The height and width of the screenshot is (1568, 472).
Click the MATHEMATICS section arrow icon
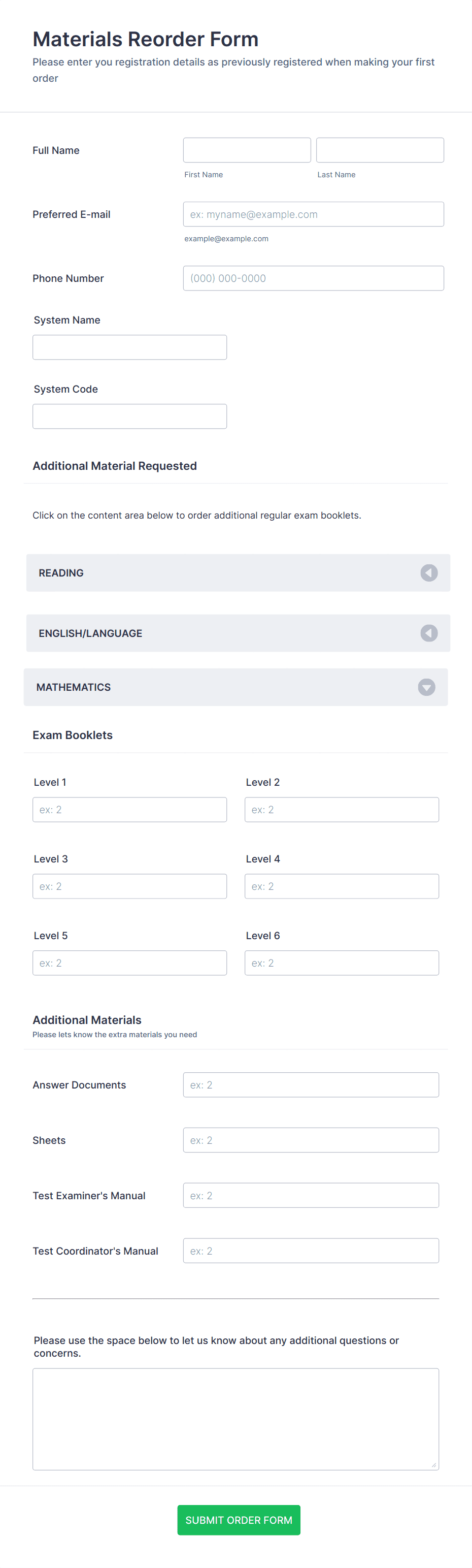426,687
